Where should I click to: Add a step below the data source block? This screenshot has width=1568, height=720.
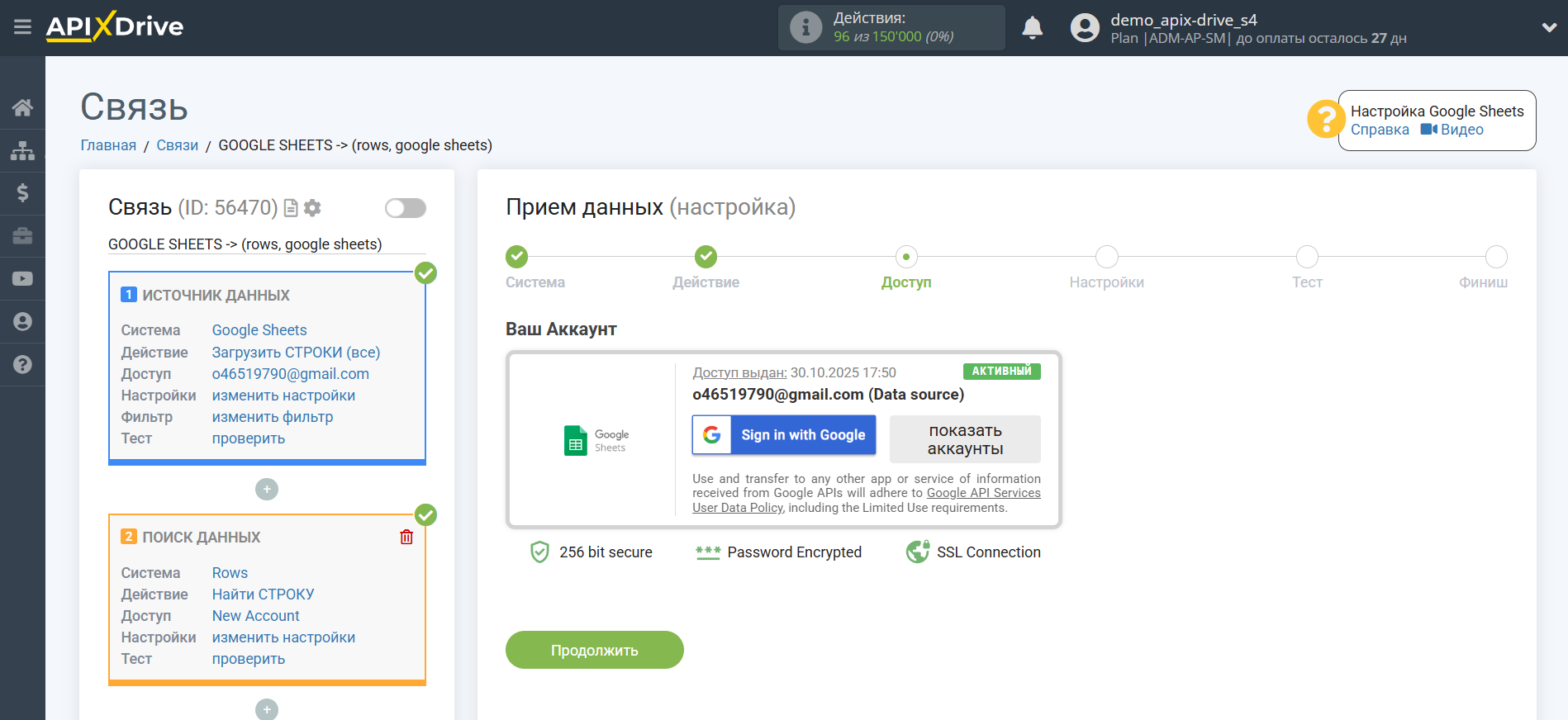[266, 490]
